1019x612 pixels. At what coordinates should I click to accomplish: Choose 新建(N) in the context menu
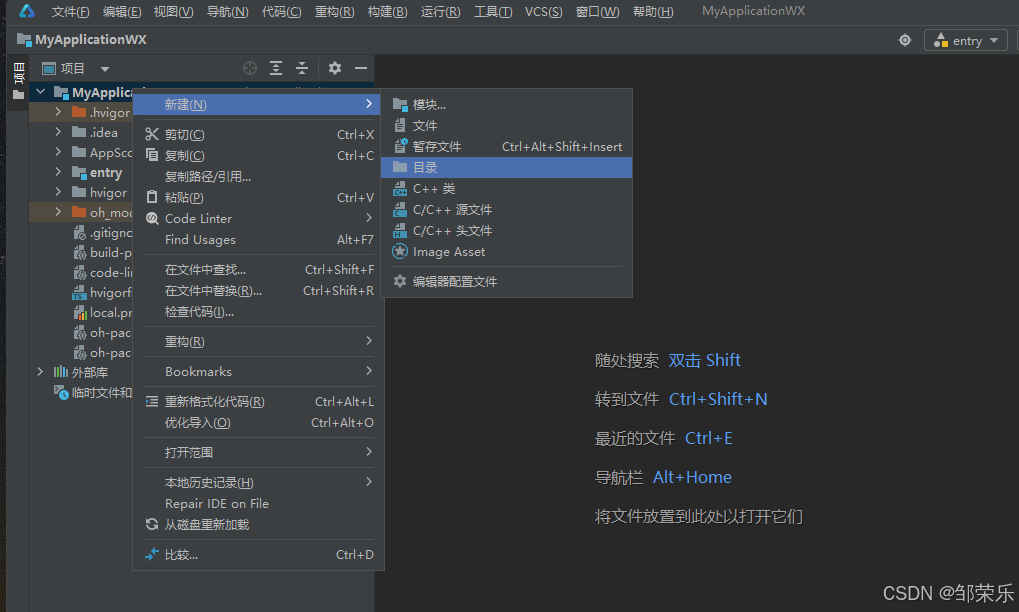259,104
